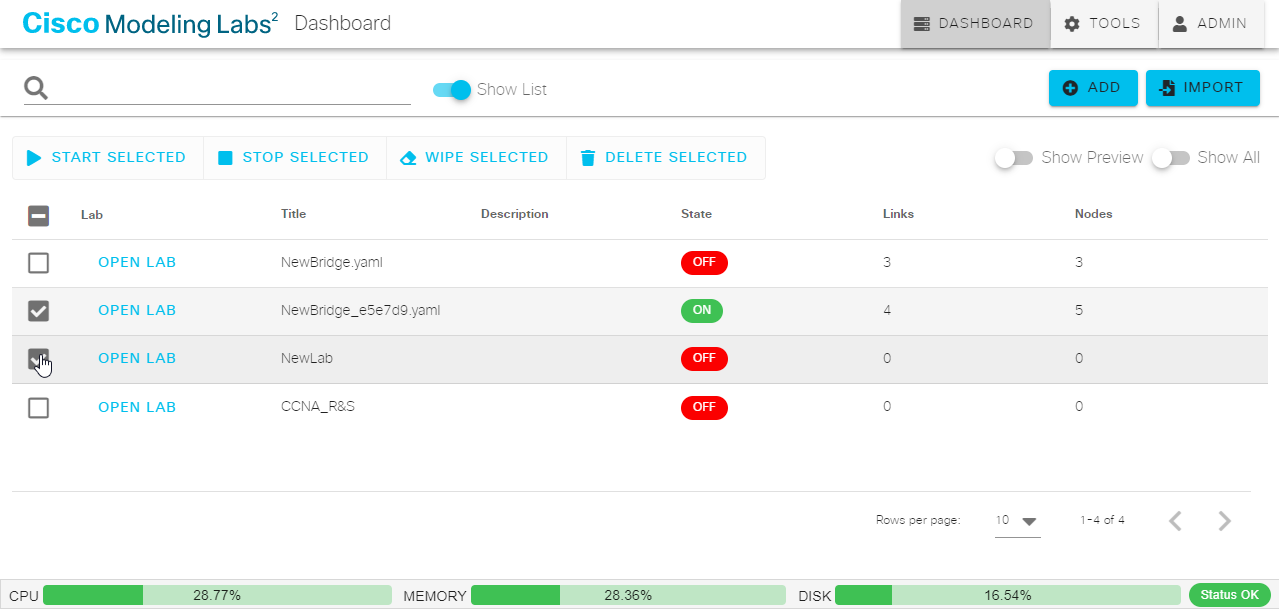The height and width of the screenshot is (609, 1279).
Task: Click the Cisco Modeling Labs logo
Action: (x=150, y=23)
